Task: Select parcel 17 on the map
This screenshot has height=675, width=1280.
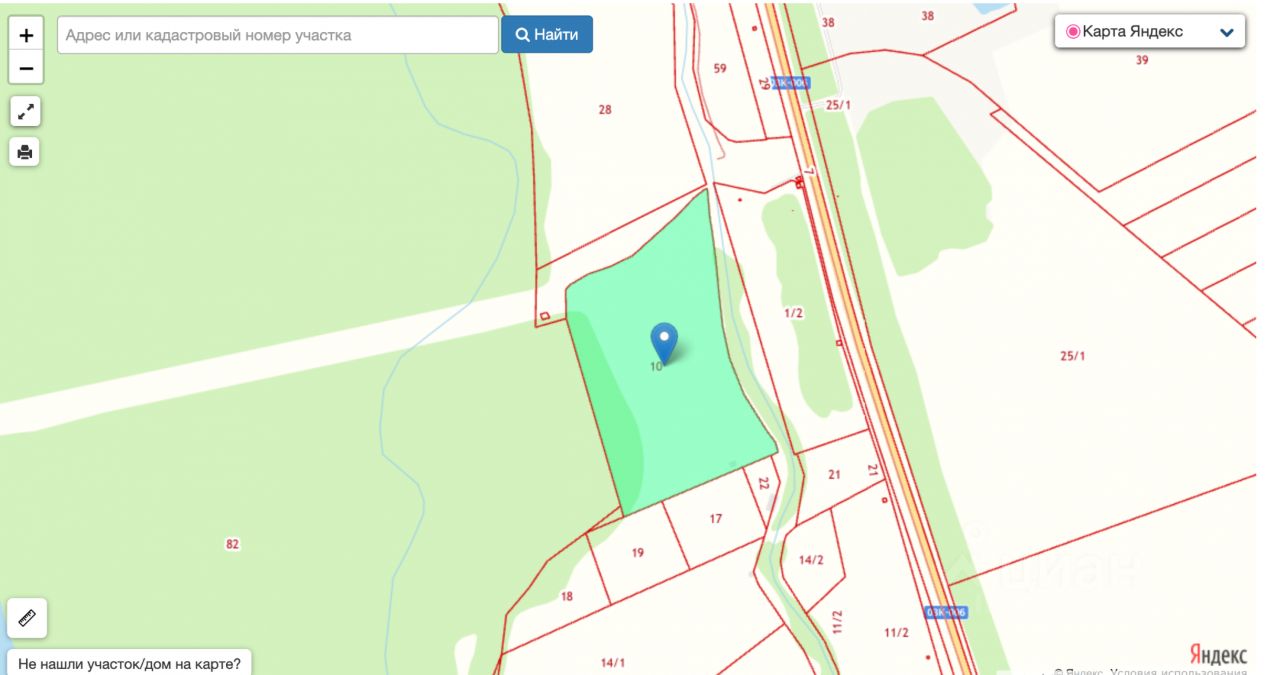Action: (715, 518)
